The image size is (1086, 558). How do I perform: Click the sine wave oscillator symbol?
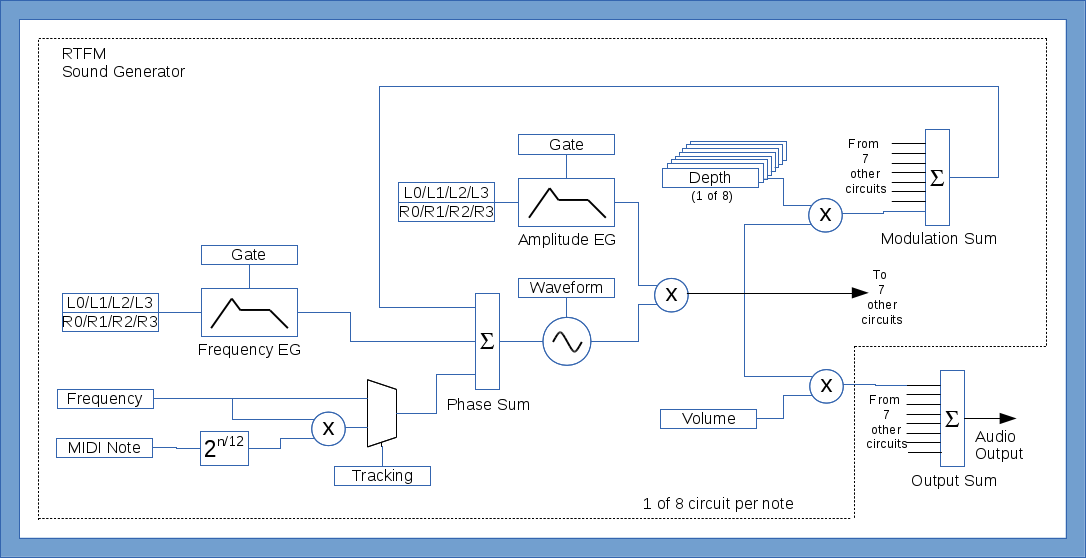click(x=566, y=342)
